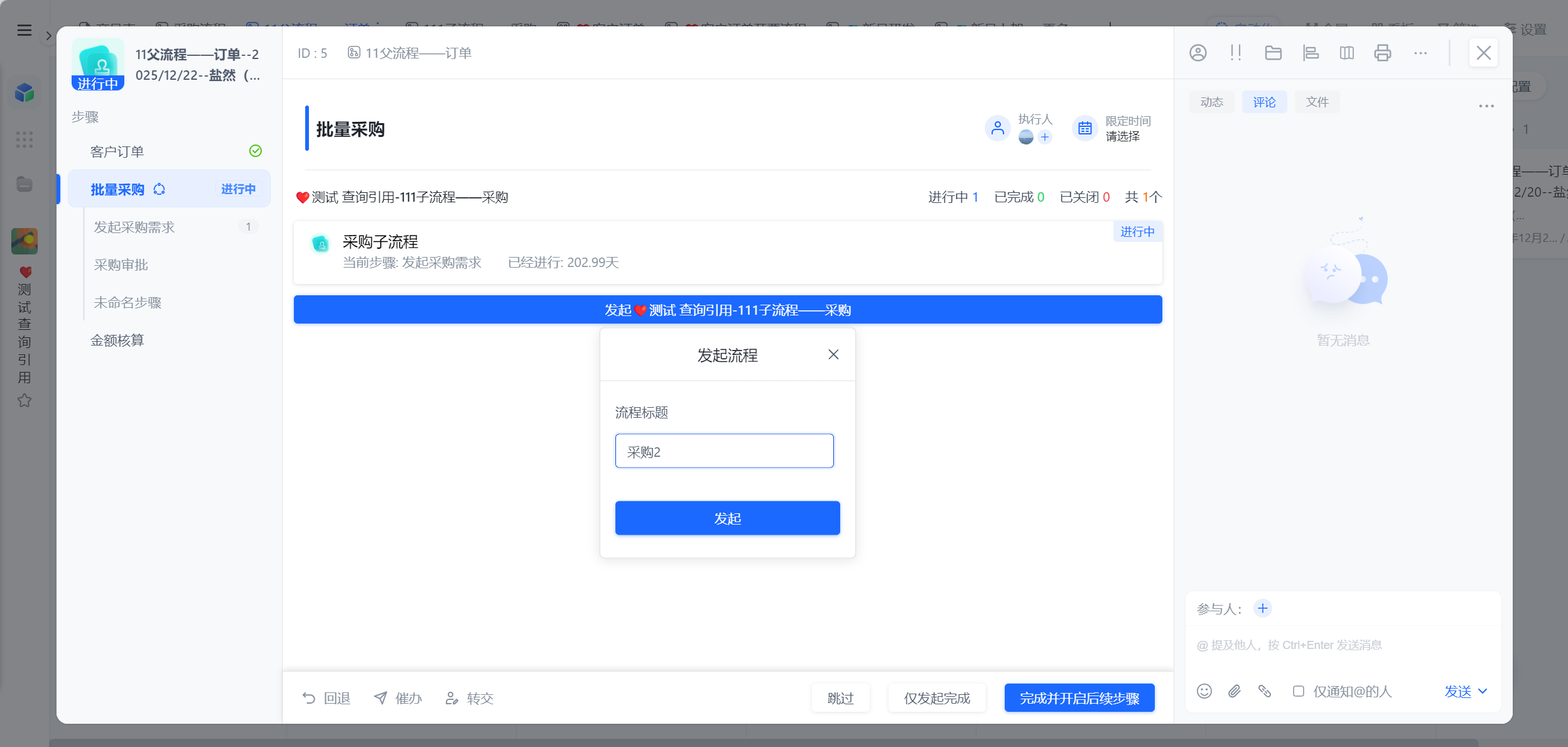
Task: Click the user profile icon in top toolbar
Action: pos(1198,53)
